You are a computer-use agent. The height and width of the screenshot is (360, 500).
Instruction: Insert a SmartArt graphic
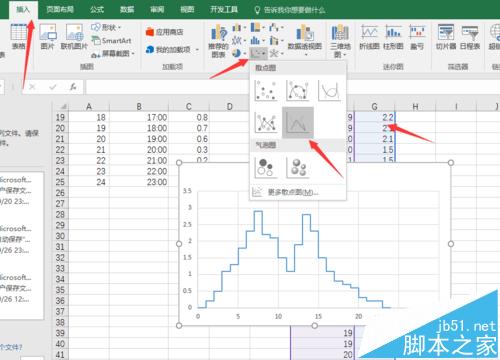pyautogui.click(x=112, y=41)
